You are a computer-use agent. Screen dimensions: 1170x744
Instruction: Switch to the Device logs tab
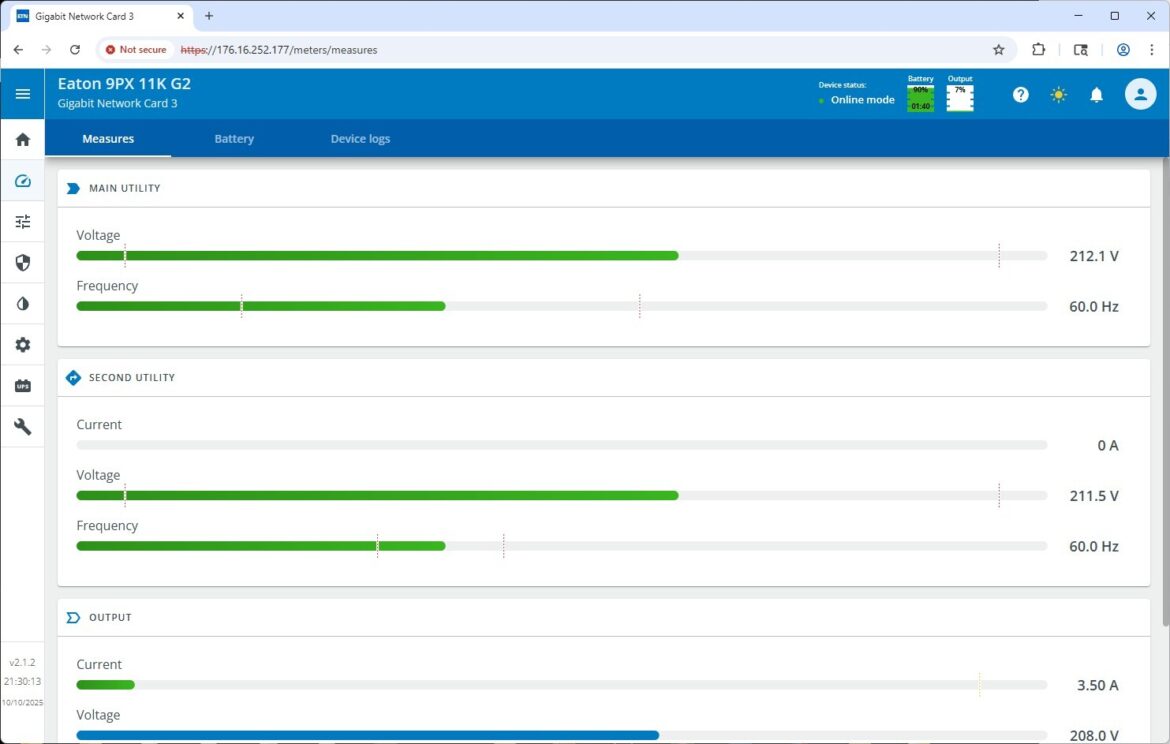360,139
